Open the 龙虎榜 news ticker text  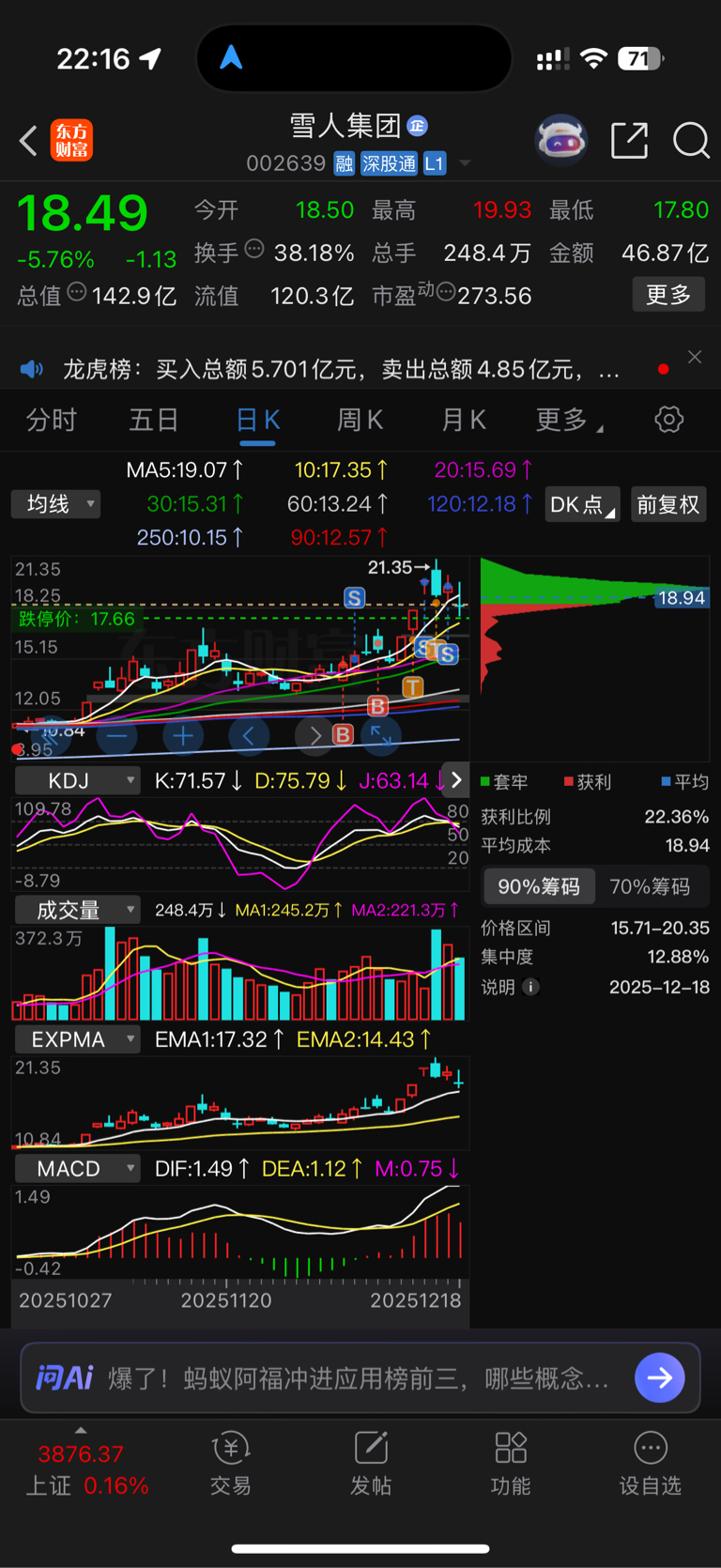click(x=341, y=369)
